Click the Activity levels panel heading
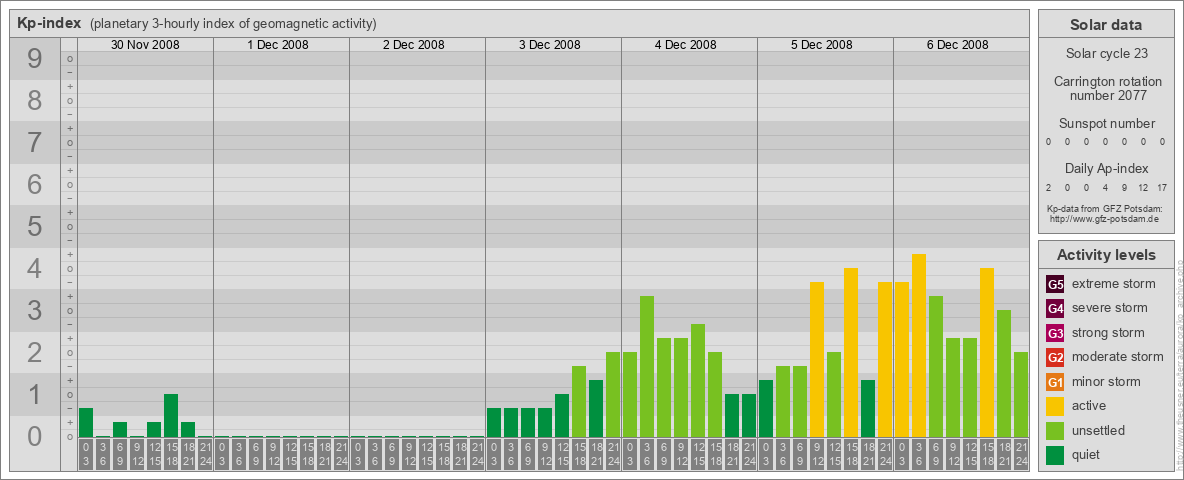This screenshot has width=1184, height=480. click(1105, 255)
